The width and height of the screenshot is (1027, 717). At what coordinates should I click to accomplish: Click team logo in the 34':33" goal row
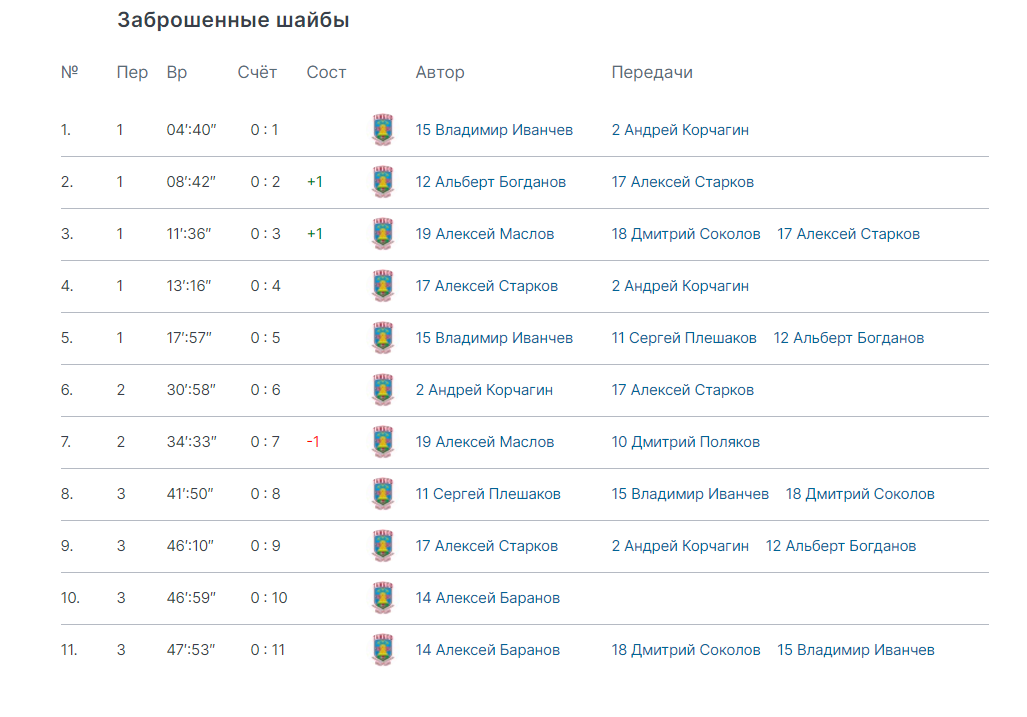point(383,442)
